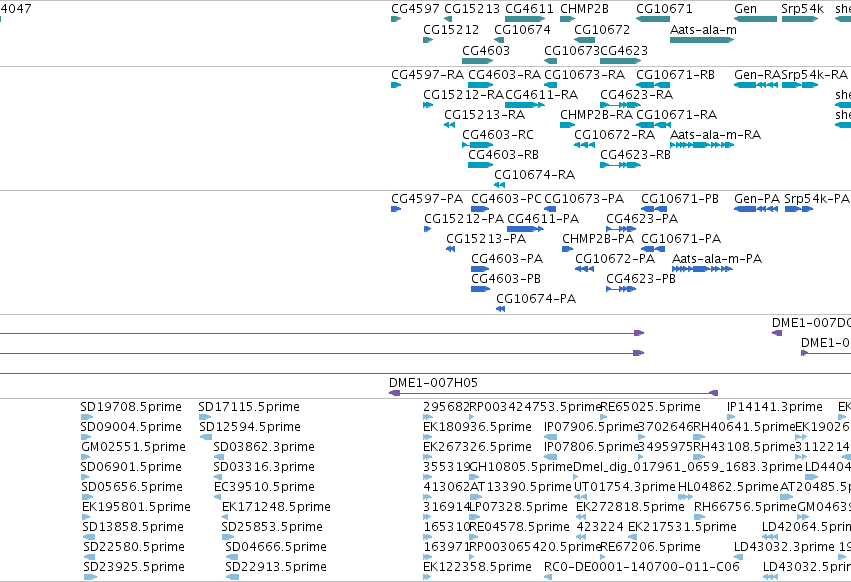Click the CG4611 gene arrow glyph
Screen dimensions: 851x582
click(525, 19)
